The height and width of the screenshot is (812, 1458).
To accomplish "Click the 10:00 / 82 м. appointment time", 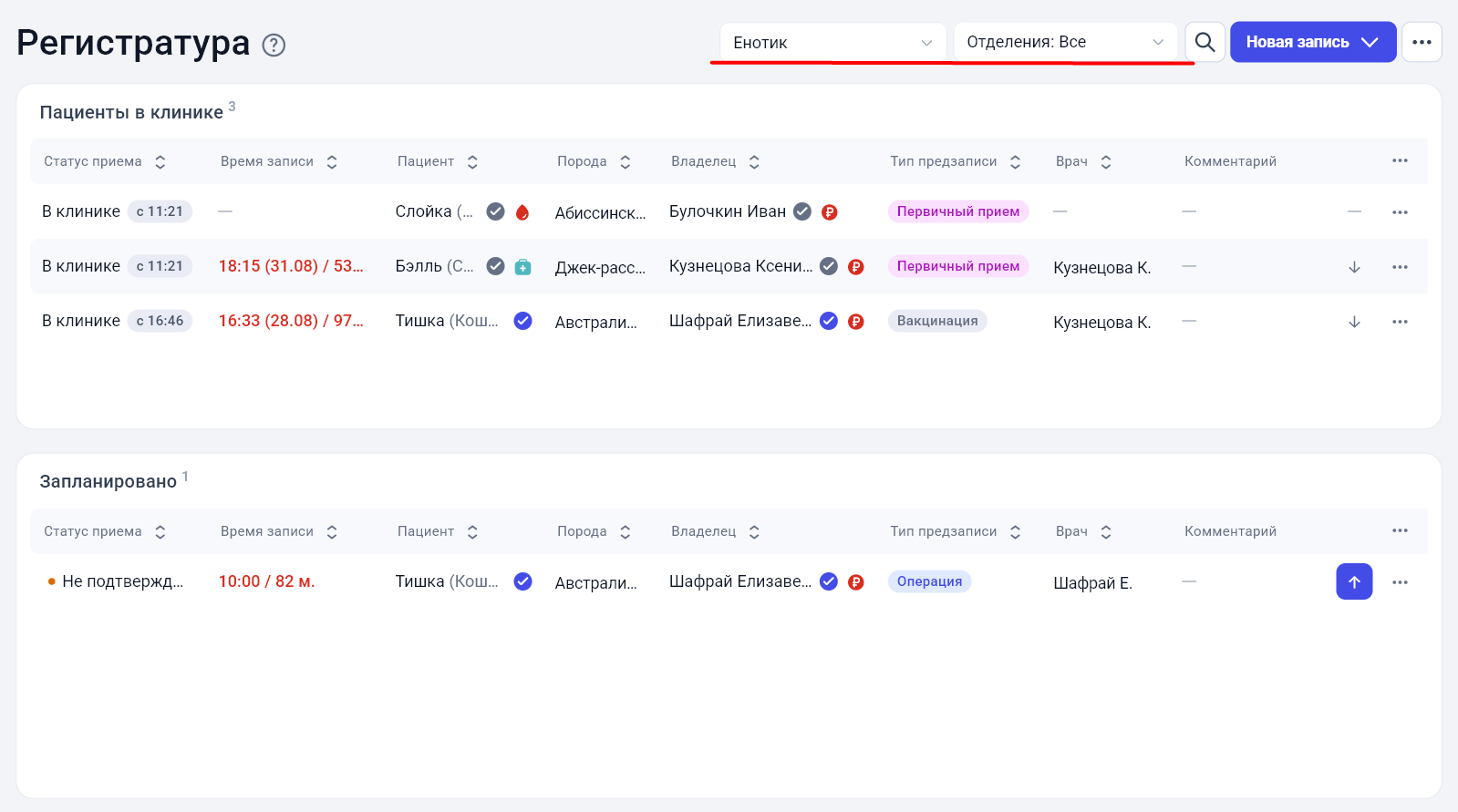I will click(266, 581).
